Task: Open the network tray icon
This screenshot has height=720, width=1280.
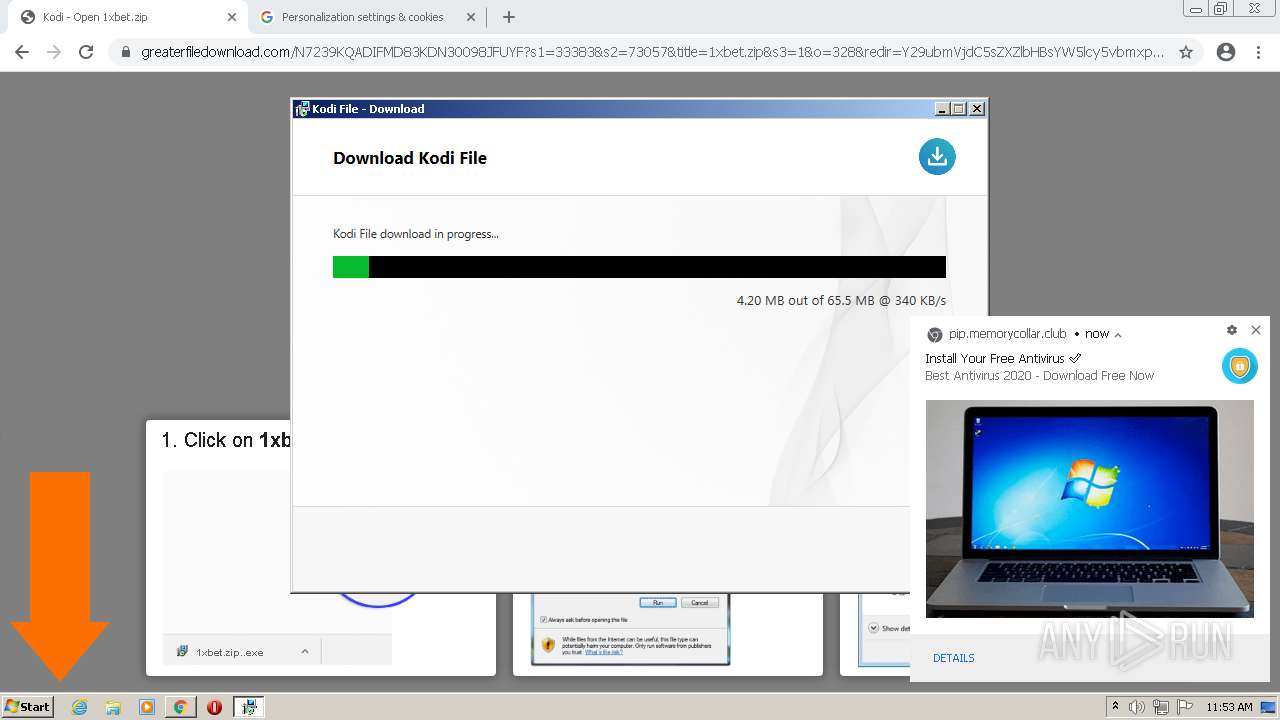Action: click(1160, 707)
